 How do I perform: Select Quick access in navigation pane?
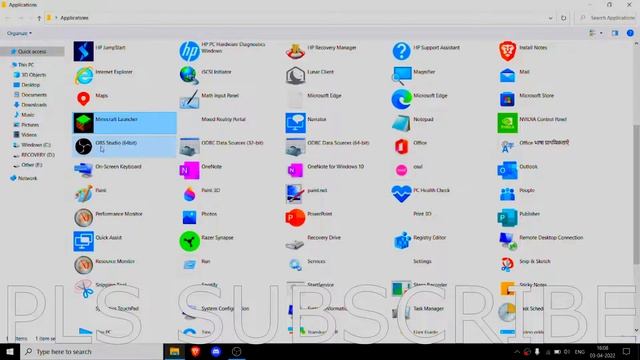tap(33, 51)
